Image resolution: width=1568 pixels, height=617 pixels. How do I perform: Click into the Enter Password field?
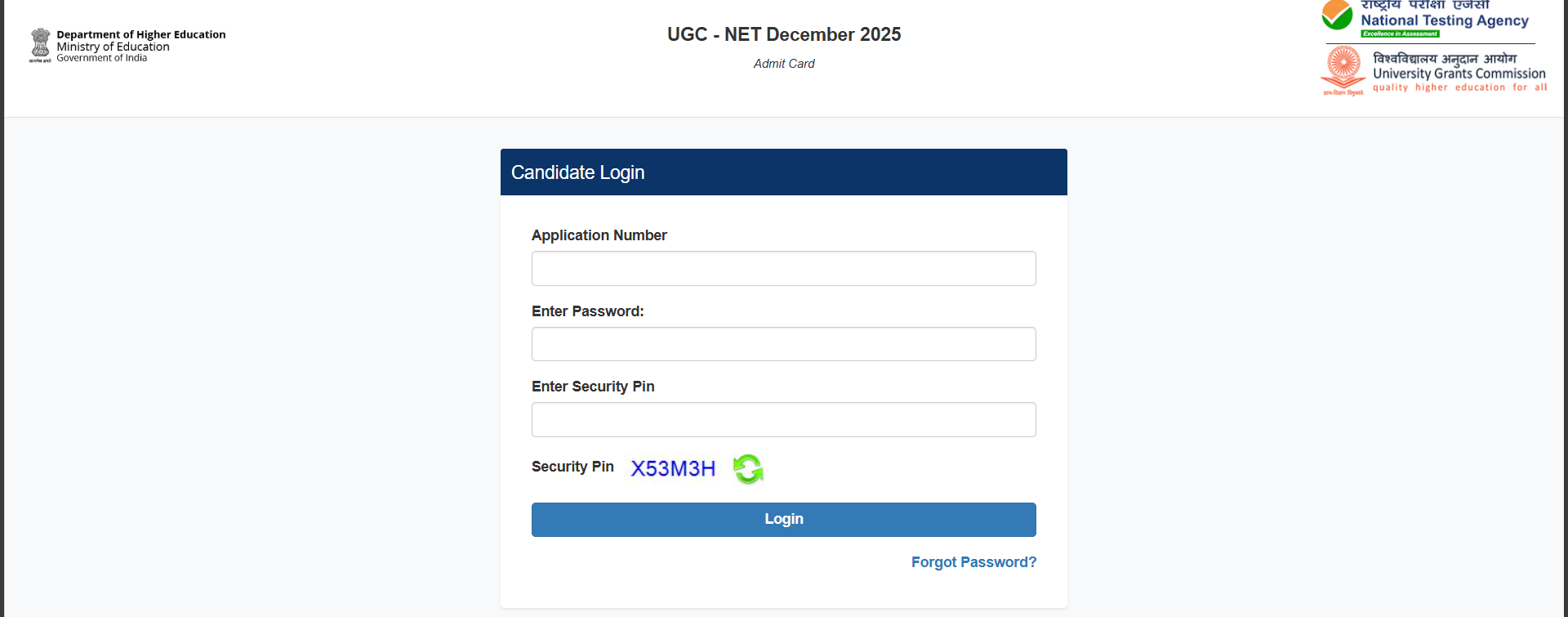coord(783,344)
